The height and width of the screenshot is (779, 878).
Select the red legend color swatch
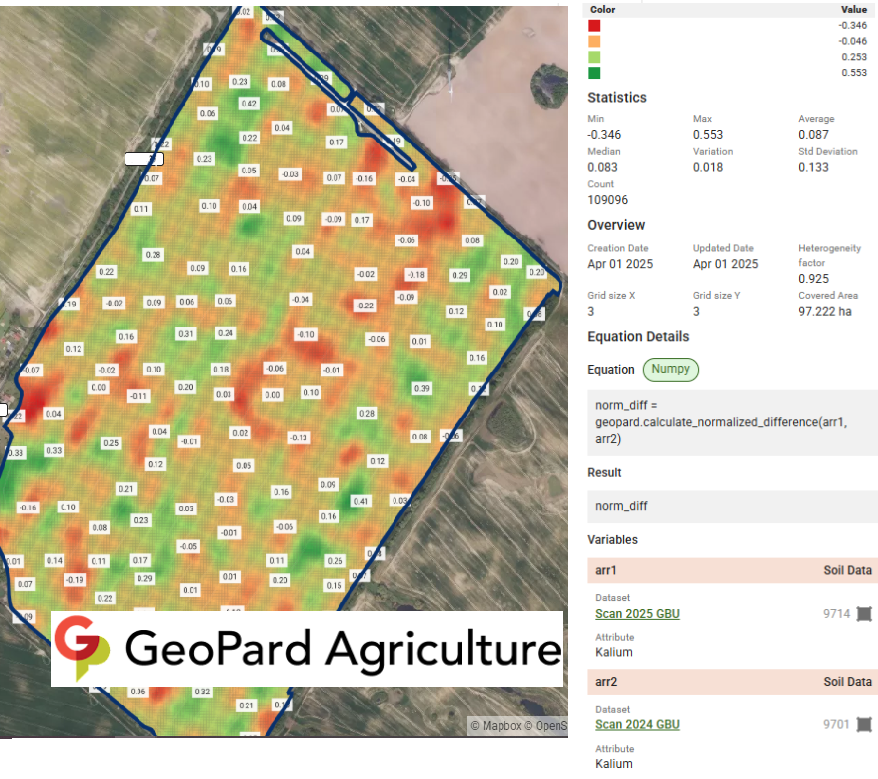[594, 25]
